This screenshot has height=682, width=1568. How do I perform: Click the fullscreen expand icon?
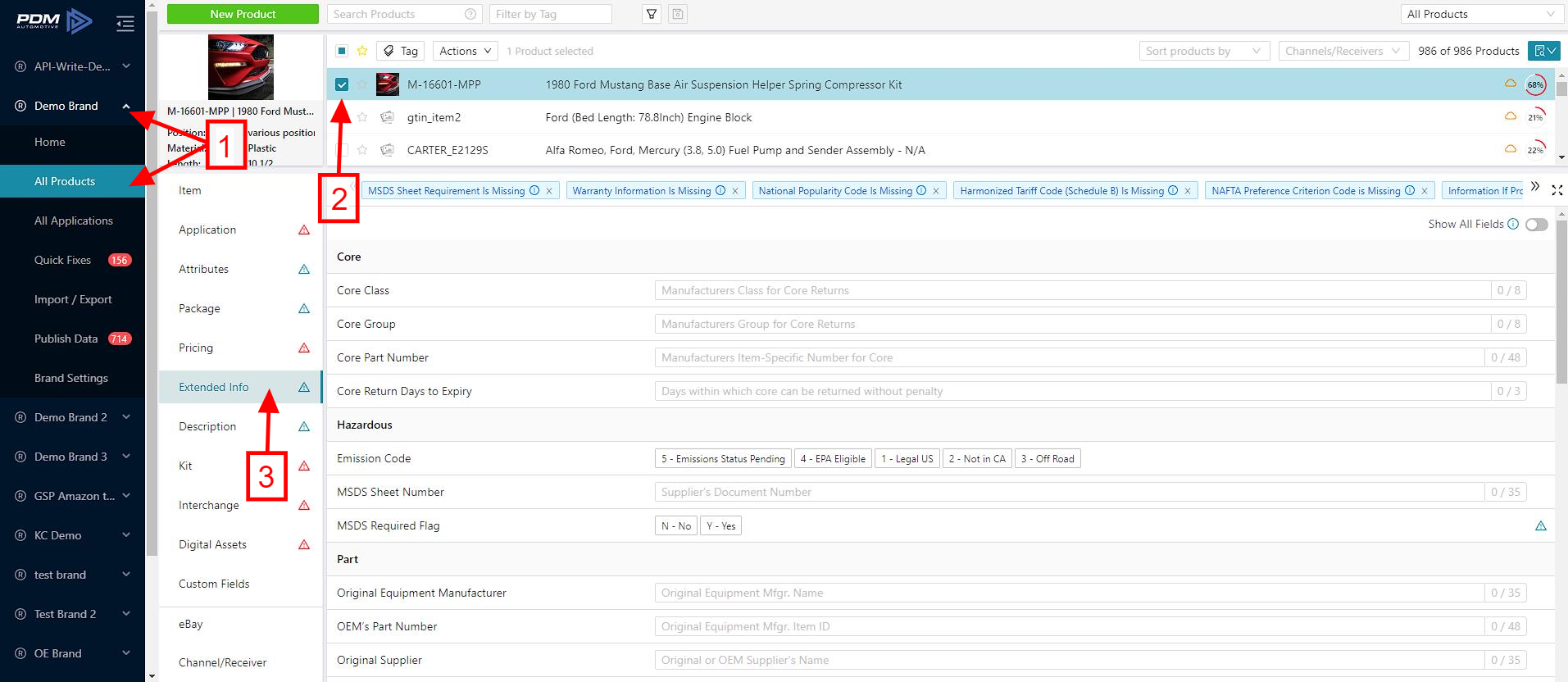pyautogui.click(x=1557, y=190)
